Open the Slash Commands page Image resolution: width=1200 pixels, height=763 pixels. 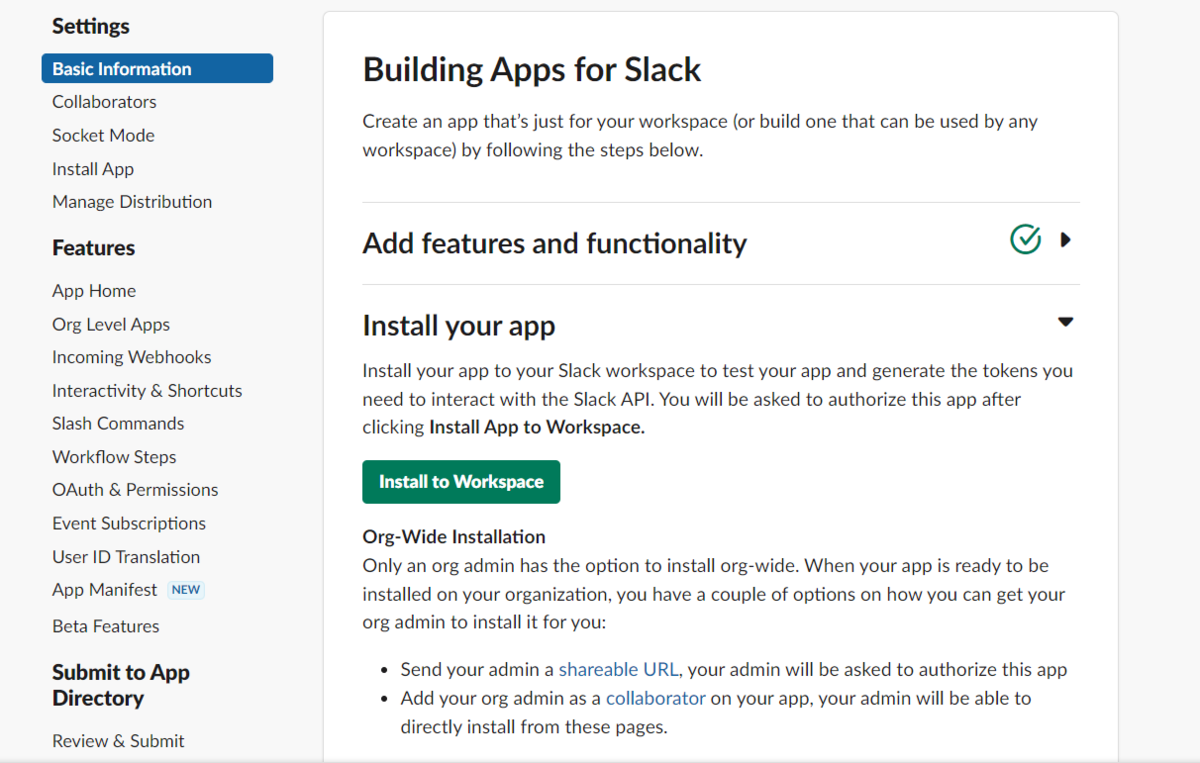[118, 423]
